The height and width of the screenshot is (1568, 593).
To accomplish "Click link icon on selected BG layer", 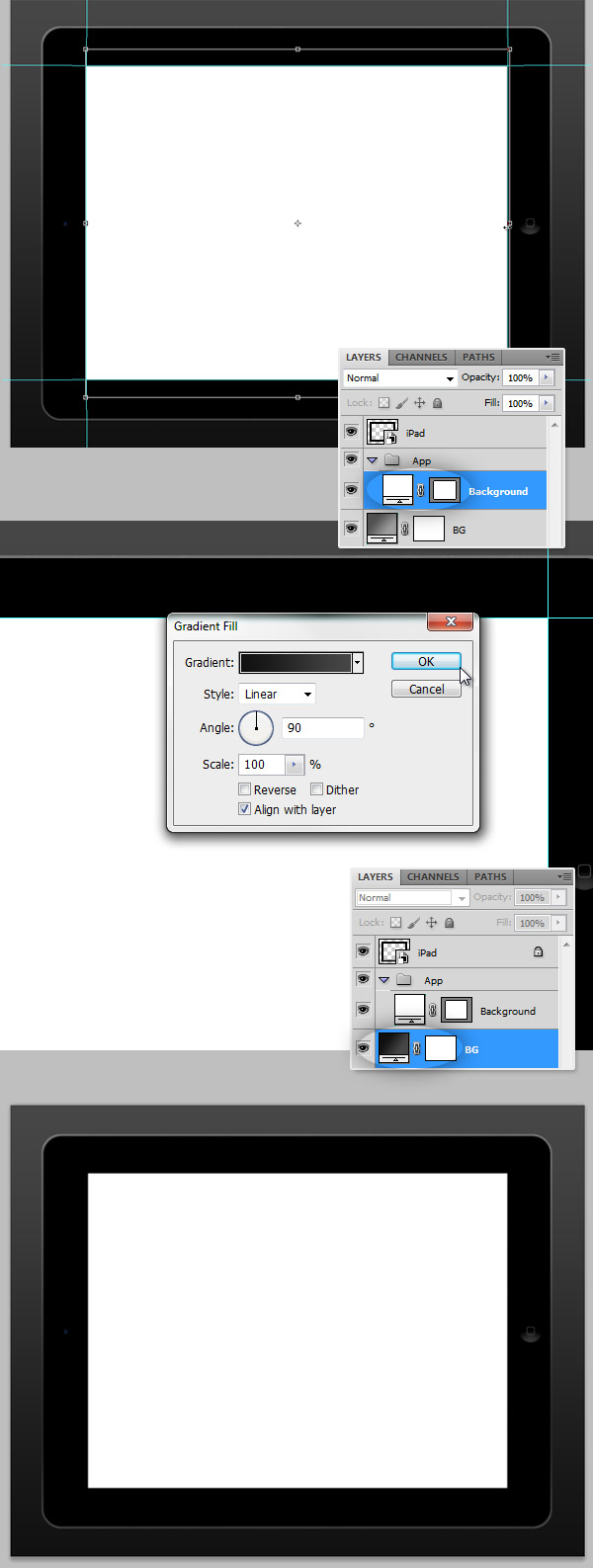I will click(x=416, y=1048).
